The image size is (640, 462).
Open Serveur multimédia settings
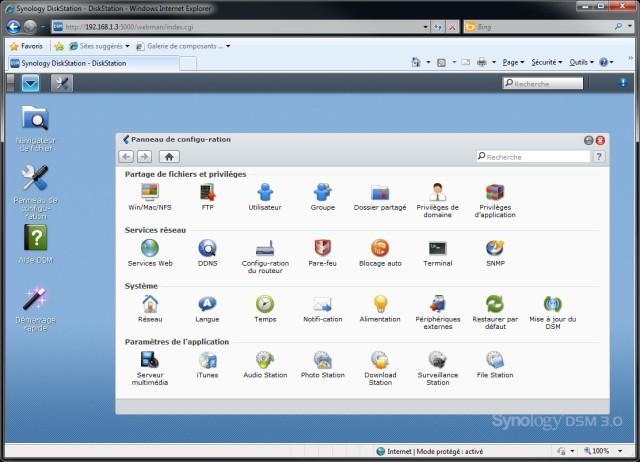tap(150, 368)
